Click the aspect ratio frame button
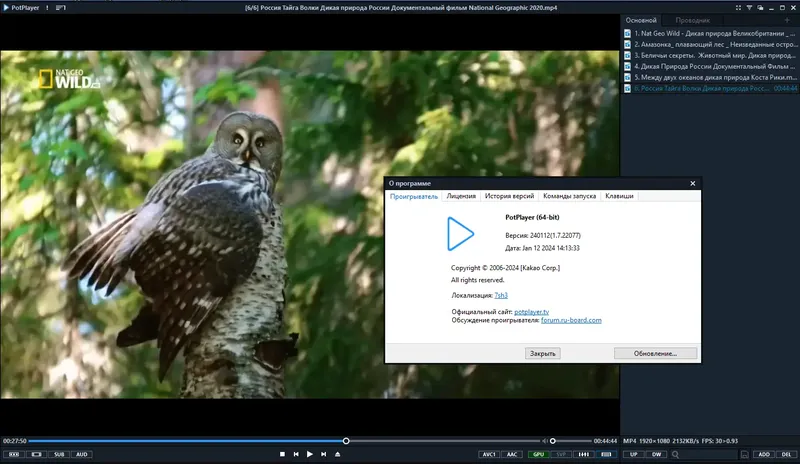This screenshot has height=464, width=800. coord(36,454)
